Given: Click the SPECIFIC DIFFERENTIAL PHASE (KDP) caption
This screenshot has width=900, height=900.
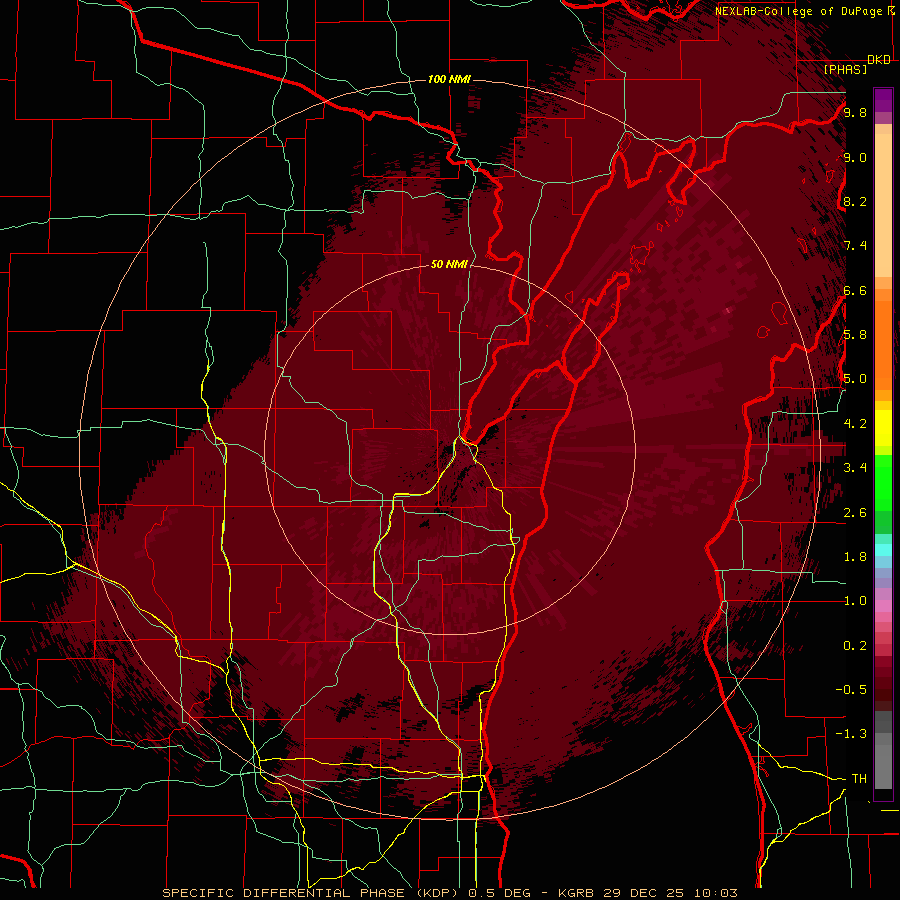Looking at the screenshot, I should 309,893.
